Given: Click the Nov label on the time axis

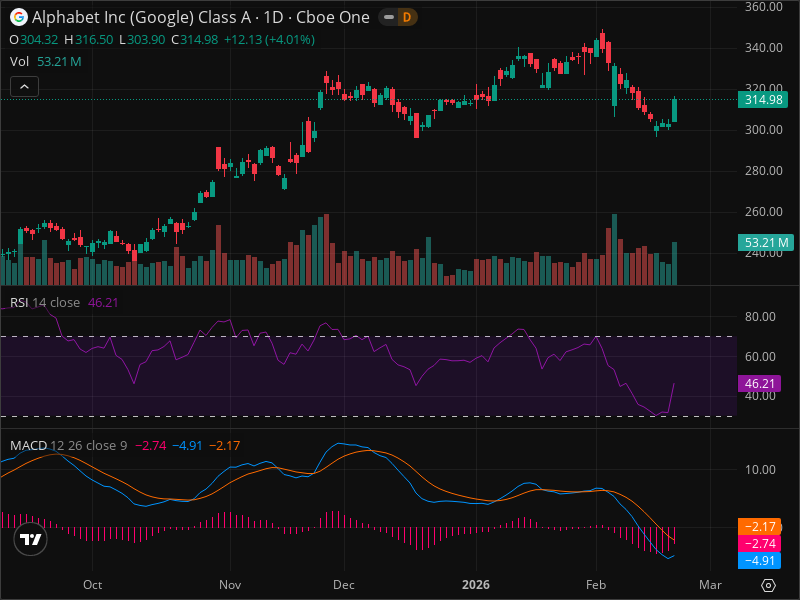Looking at the screenshot, I should tap(230, 585).
